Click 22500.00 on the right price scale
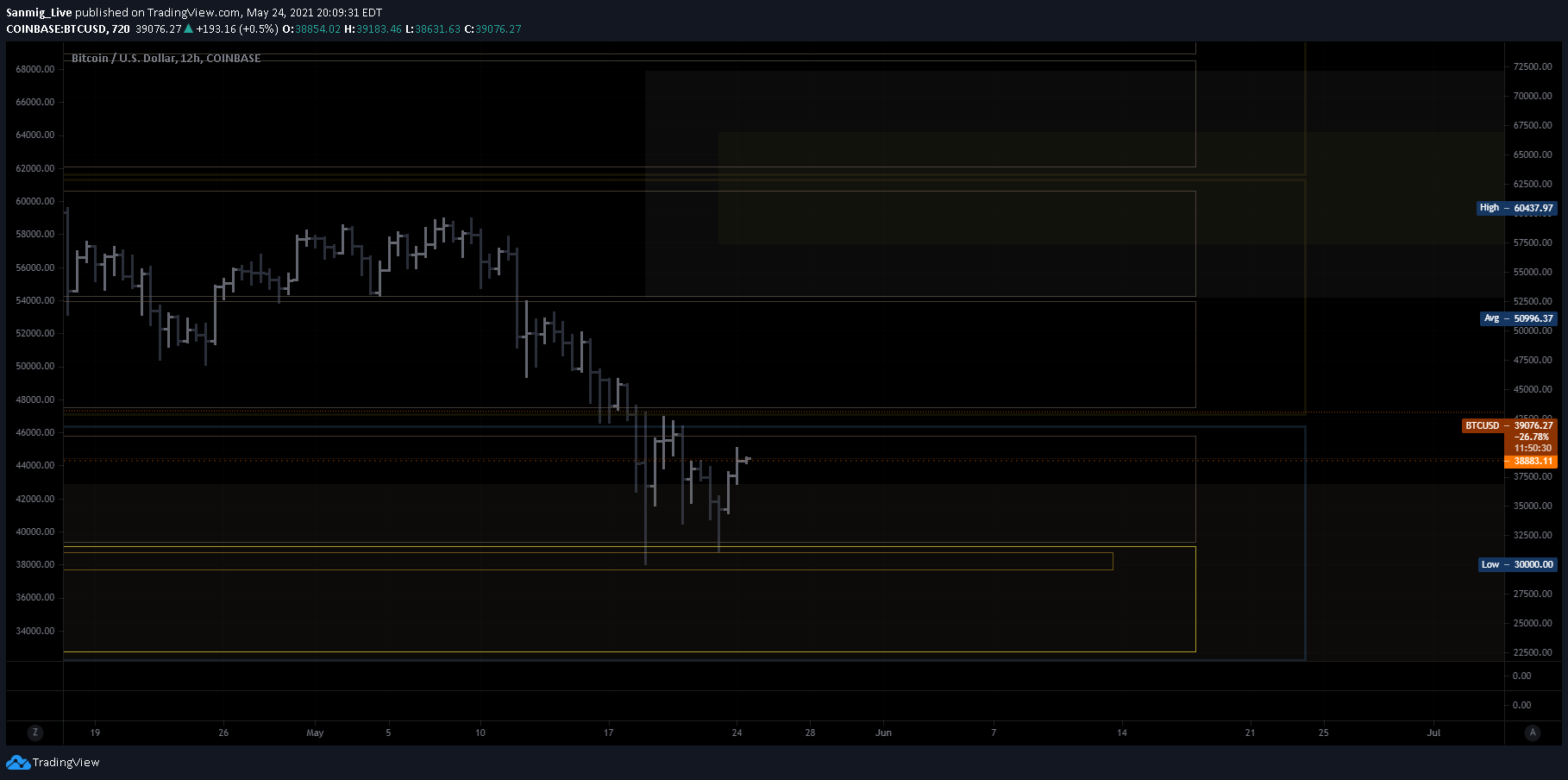Image resolution: width=1568 pixels, height=780 pixels. (x=1533, y=652)
